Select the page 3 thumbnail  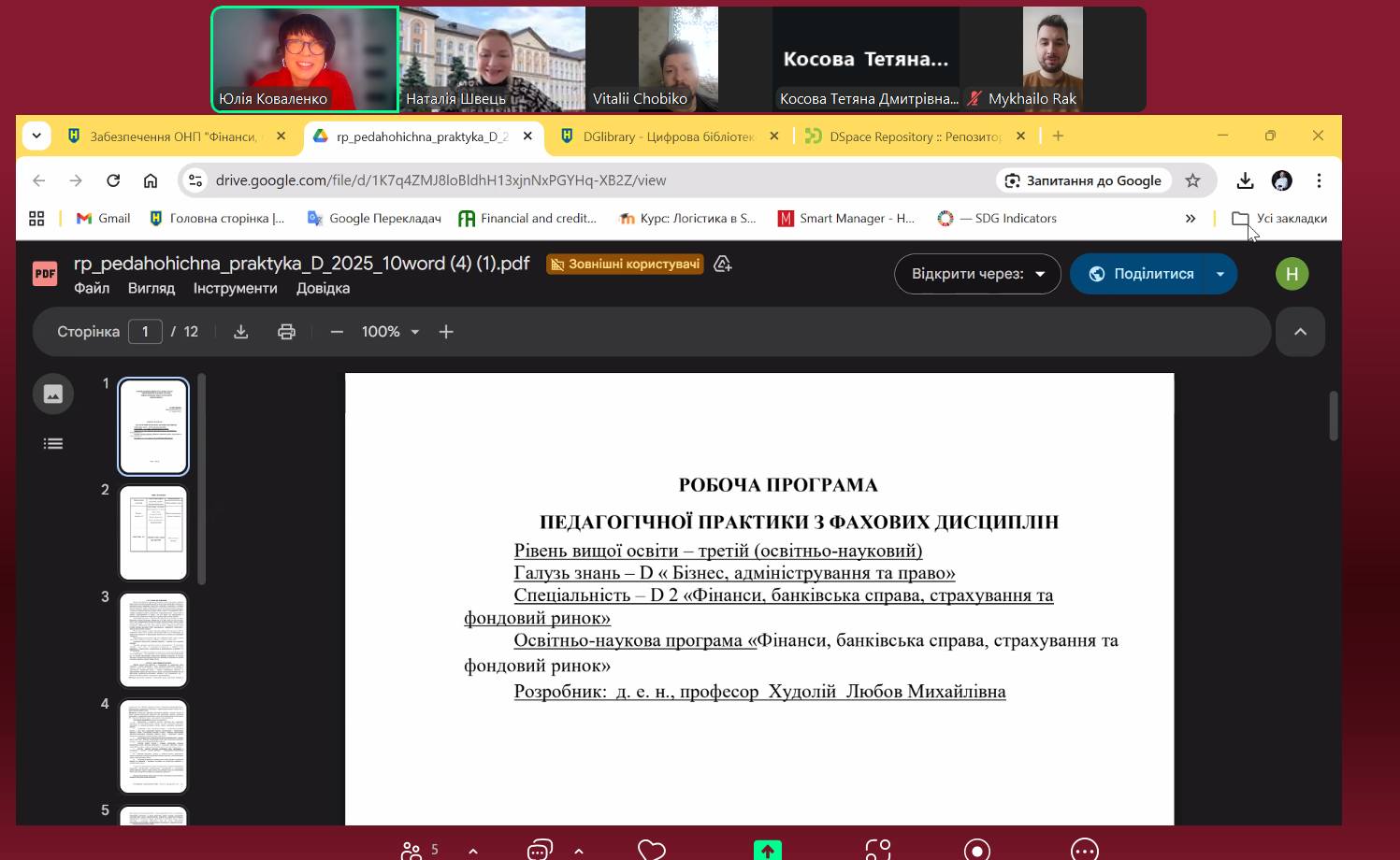pos(153,639)
